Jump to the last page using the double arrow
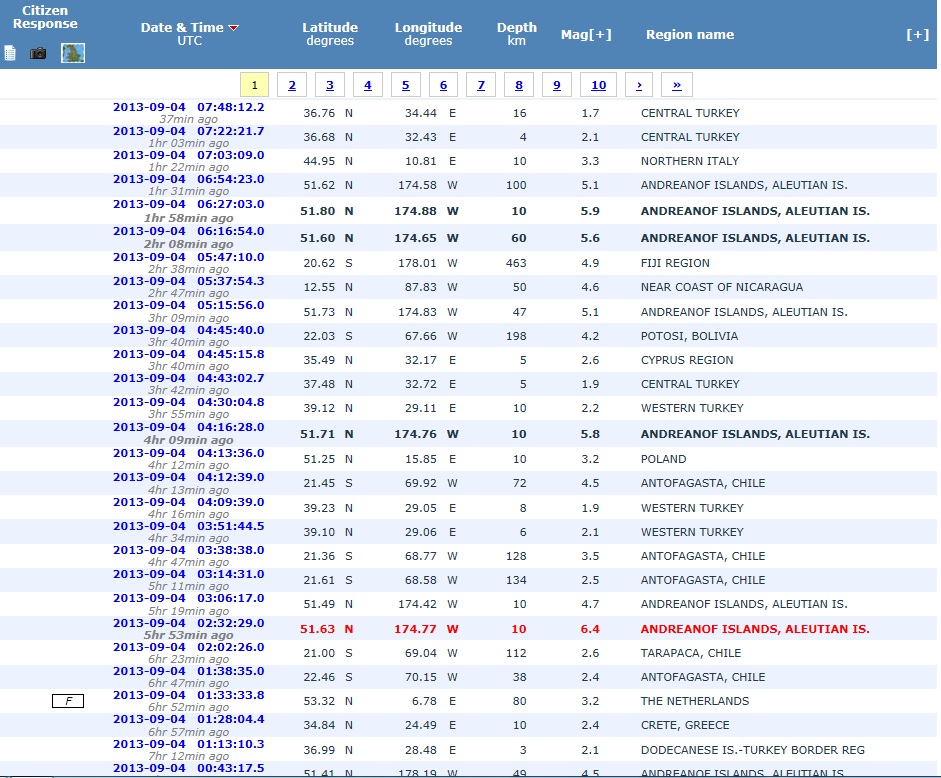941x778 pixels. 677,85
